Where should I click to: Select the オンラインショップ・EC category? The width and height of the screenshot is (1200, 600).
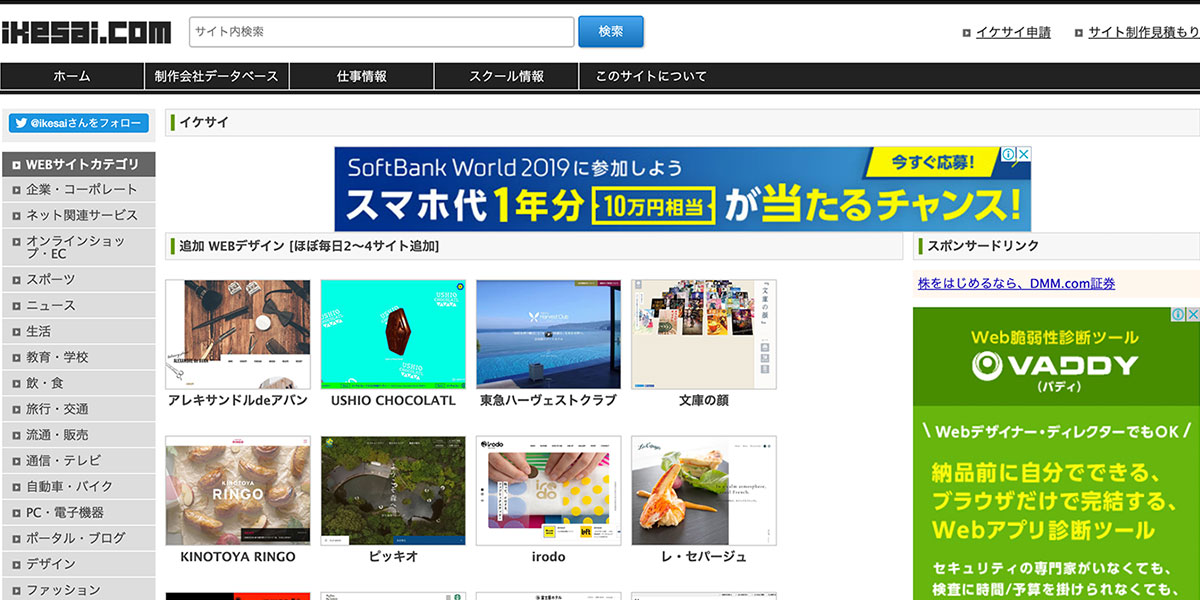(76, 247)
